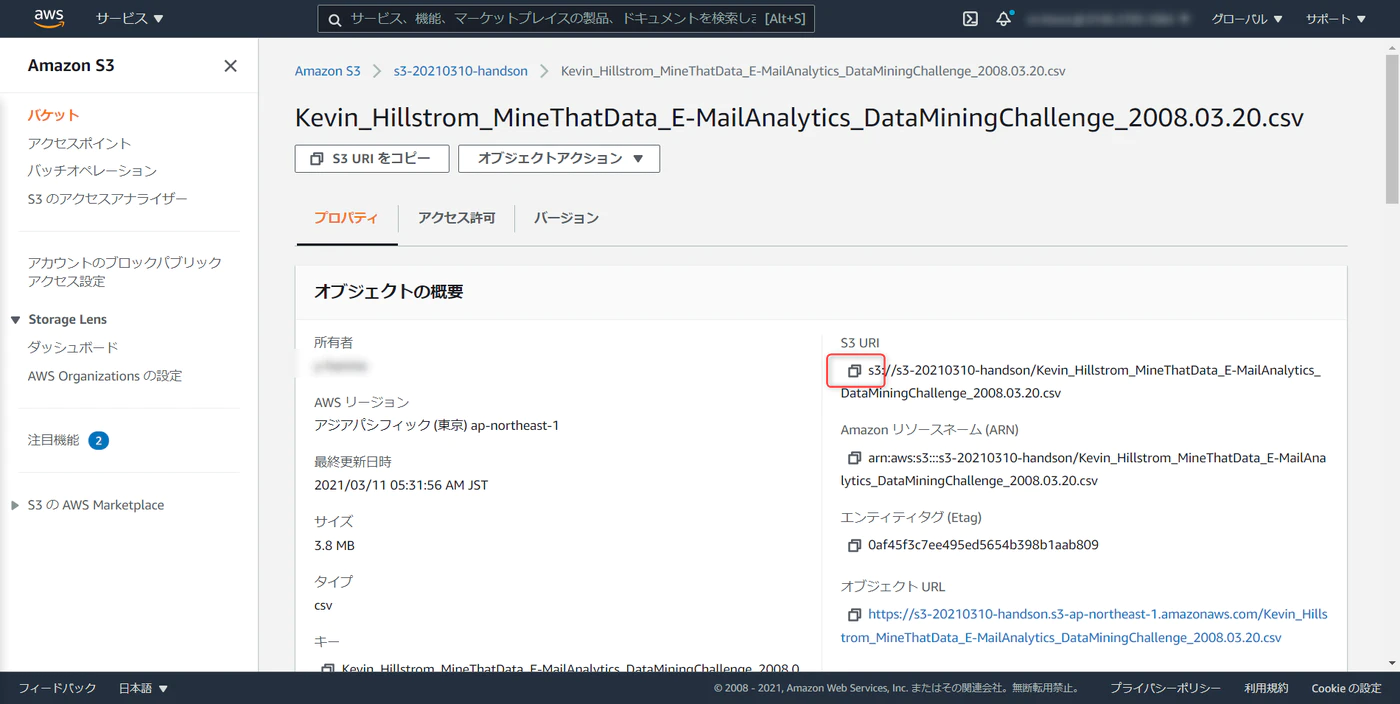The height and width of the screenshot is (704, 1400).
Task: Open プライバシーポリシー in the footer
Action: pos(1165,688)
